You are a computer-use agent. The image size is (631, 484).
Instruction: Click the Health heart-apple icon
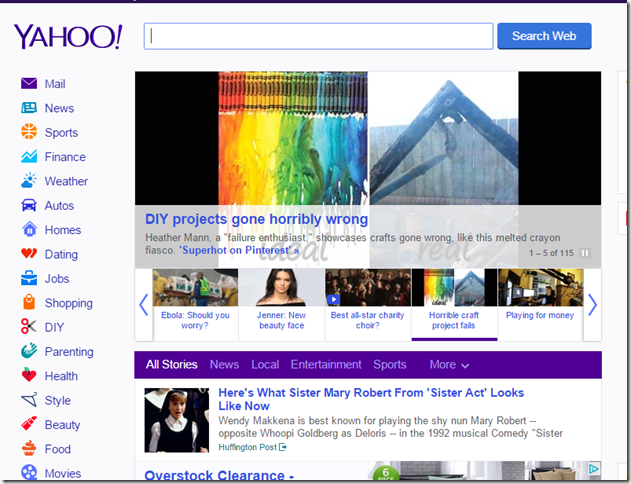pos(29,375)
